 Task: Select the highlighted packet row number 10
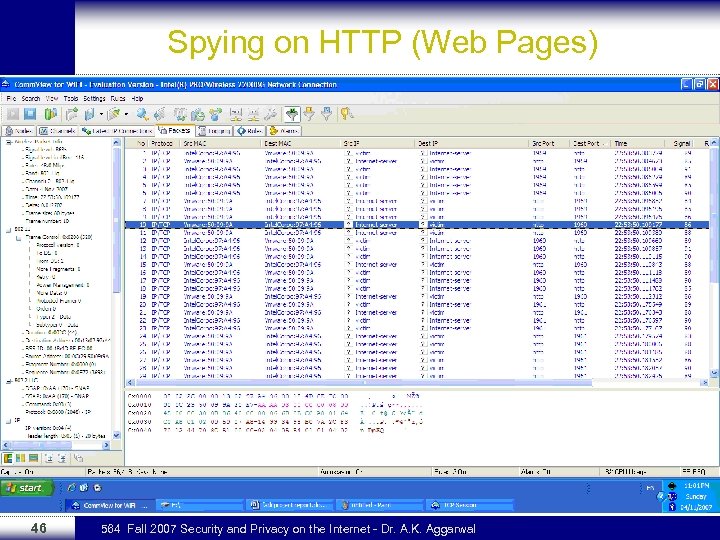pyautogui.click(x=417, y=225)
